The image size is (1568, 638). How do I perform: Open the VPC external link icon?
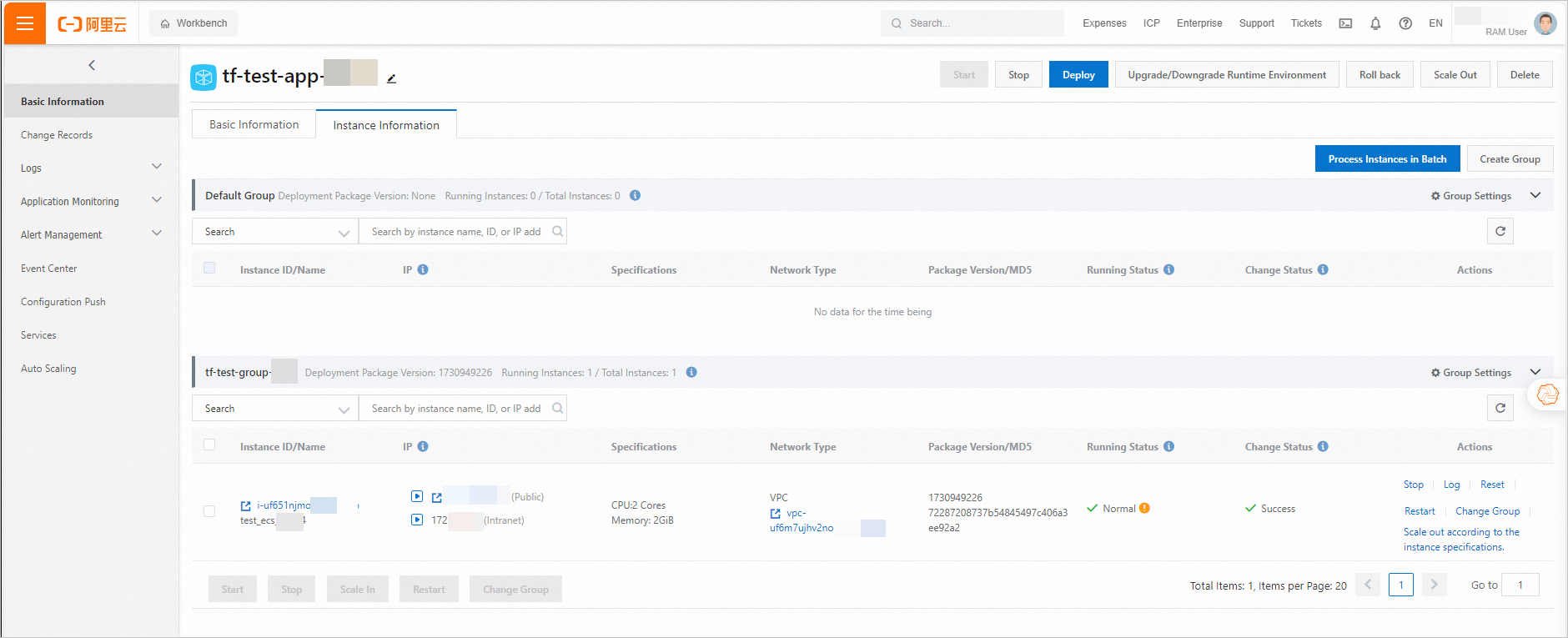[x=776, y=513]
